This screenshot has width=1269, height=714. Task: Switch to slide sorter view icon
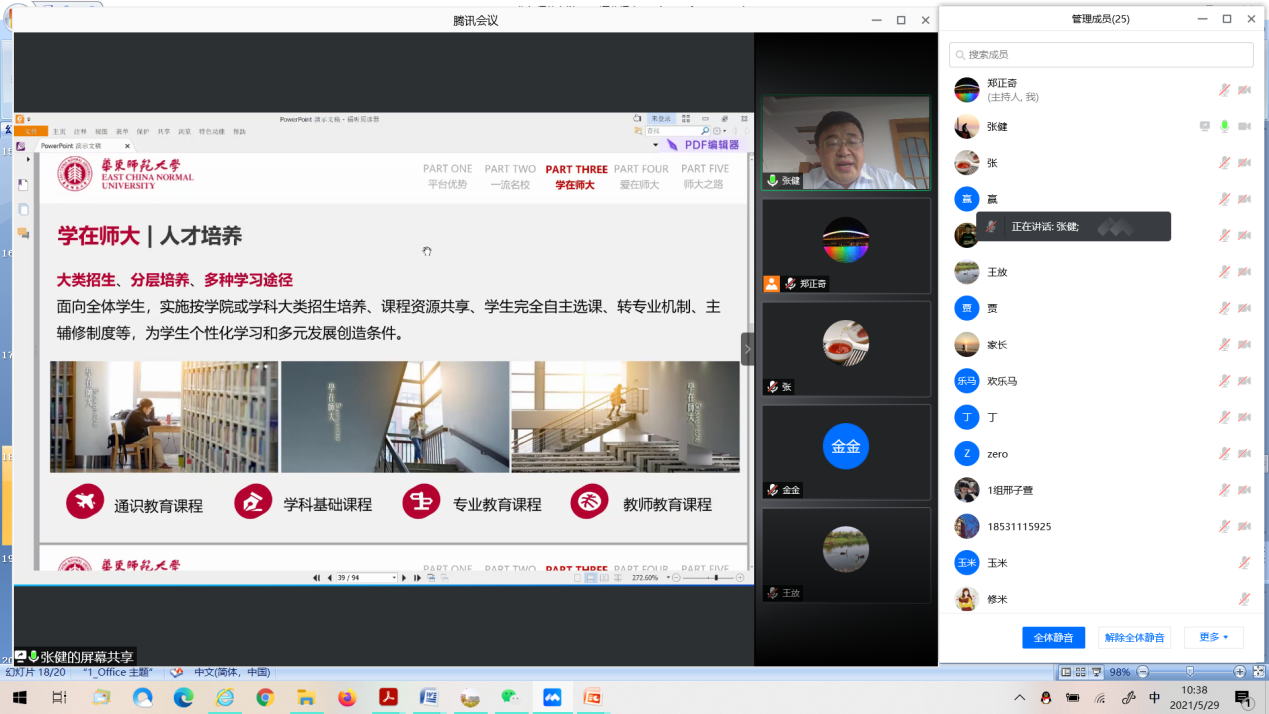pos(1081,672)
